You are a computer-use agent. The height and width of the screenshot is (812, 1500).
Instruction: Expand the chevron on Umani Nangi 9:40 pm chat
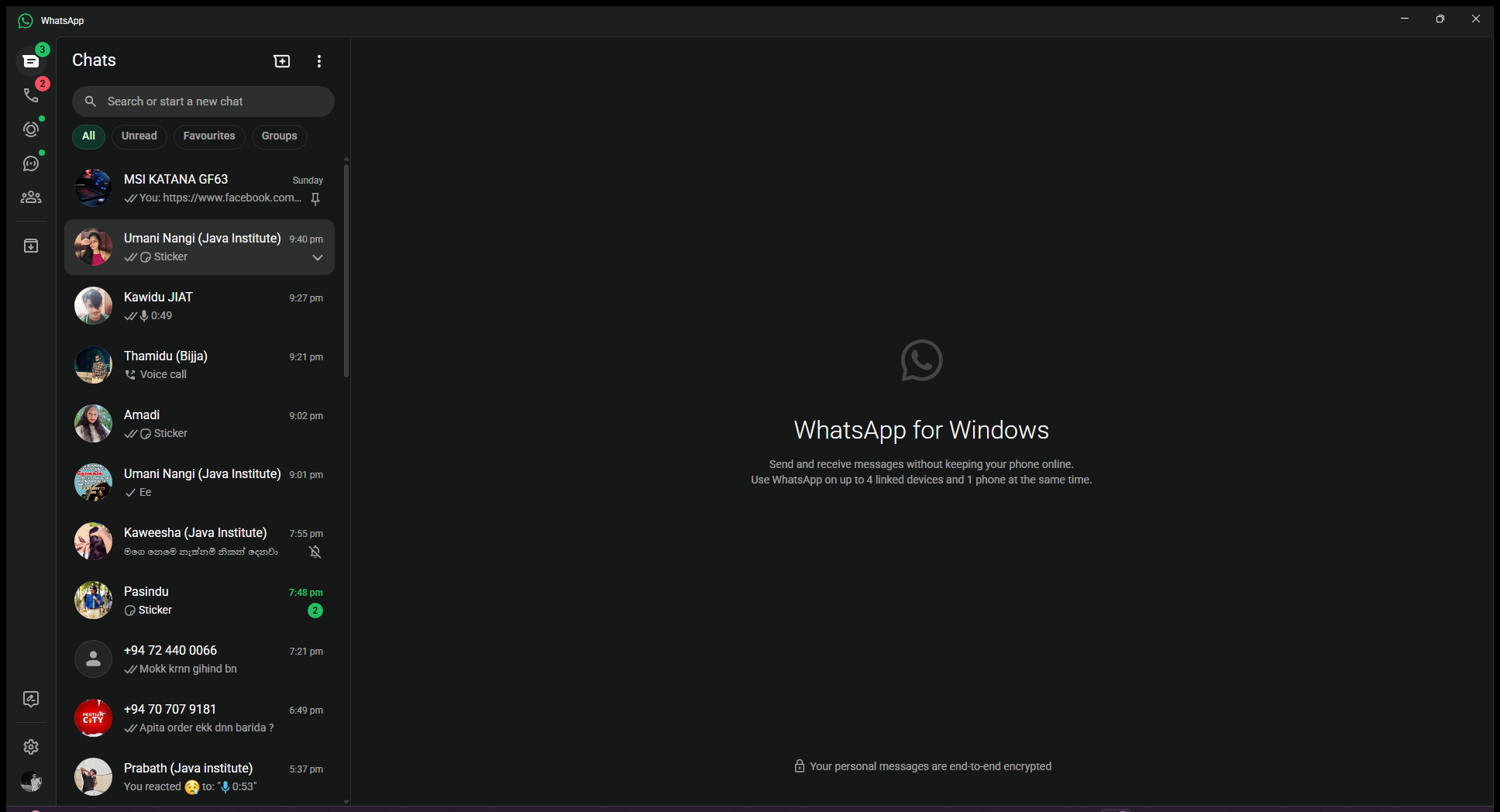point(318,257)
